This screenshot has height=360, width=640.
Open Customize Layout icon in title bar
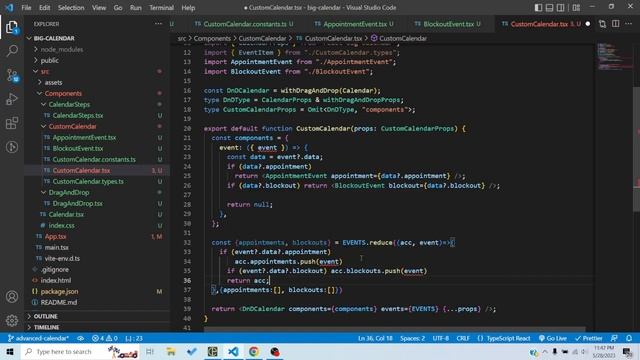[x=576, y=7]
